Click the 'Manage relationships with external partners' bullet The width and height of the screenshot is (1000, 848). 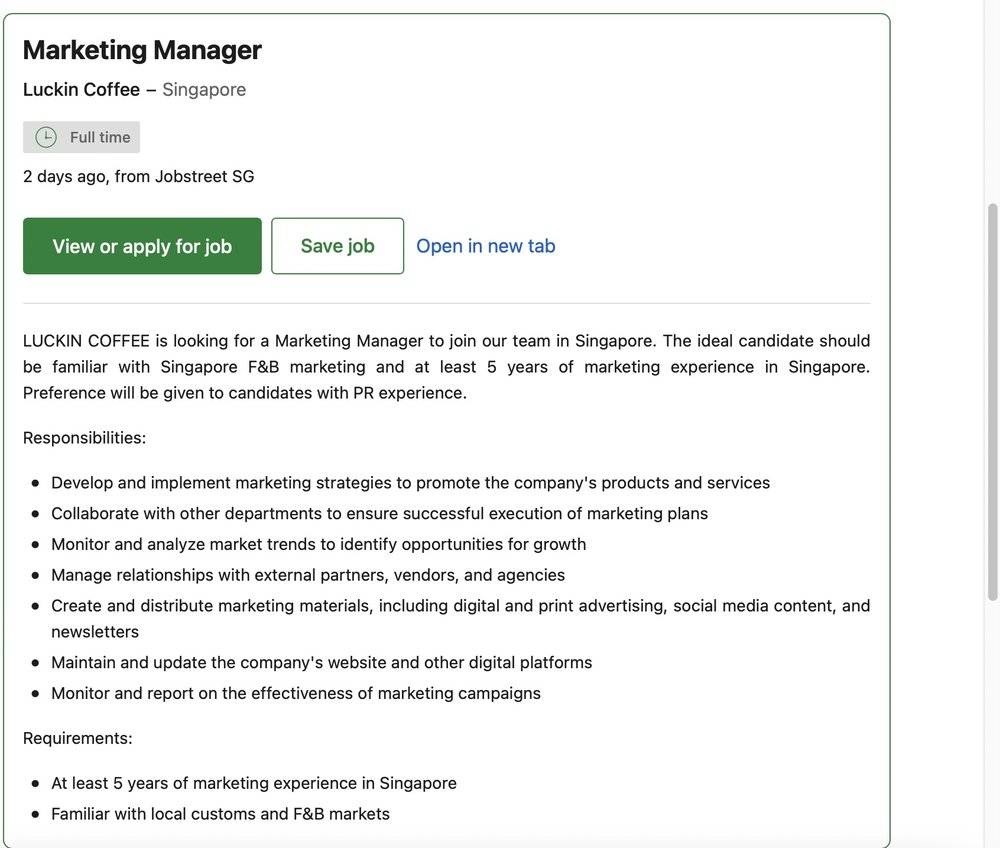[x=308, y=575]
